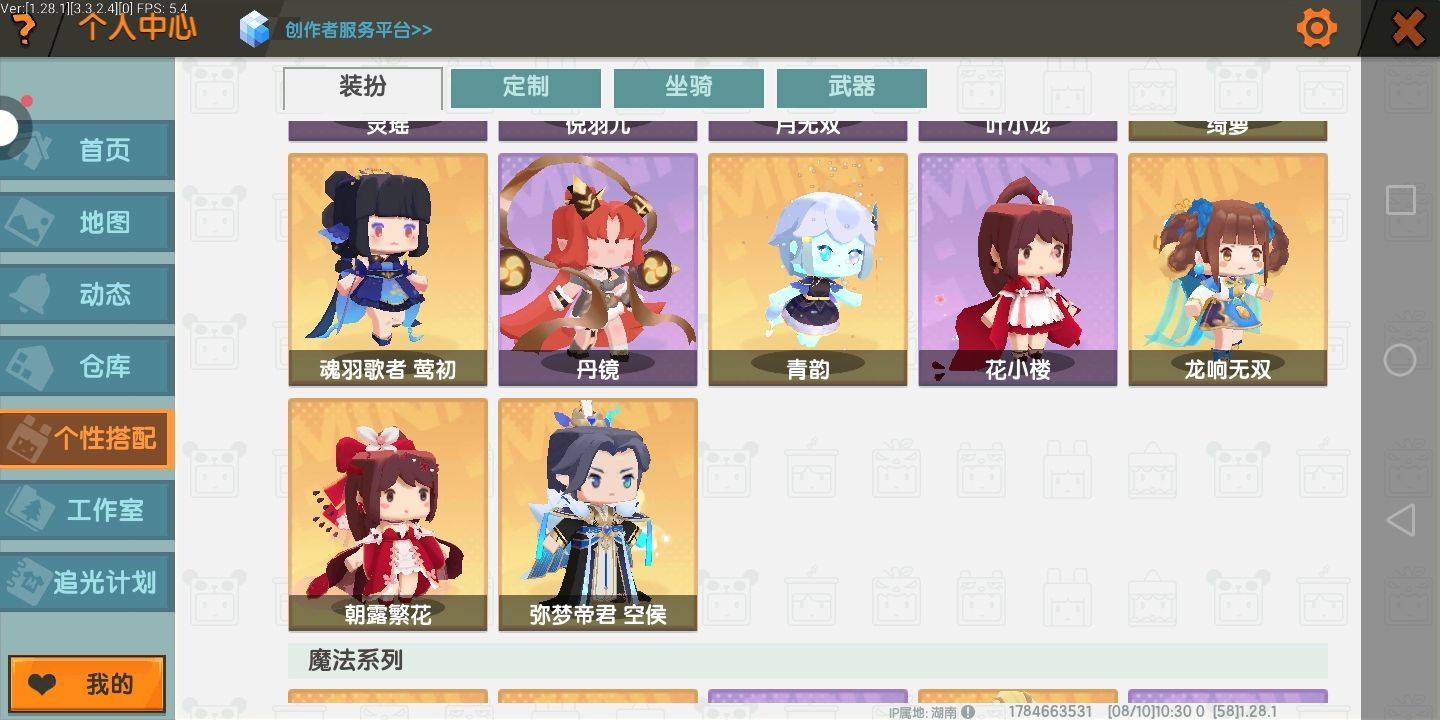The width and height of the screenshot is (1440, 720).
Task: Open 仓库 in the sidebar
Action: [87, 366]
